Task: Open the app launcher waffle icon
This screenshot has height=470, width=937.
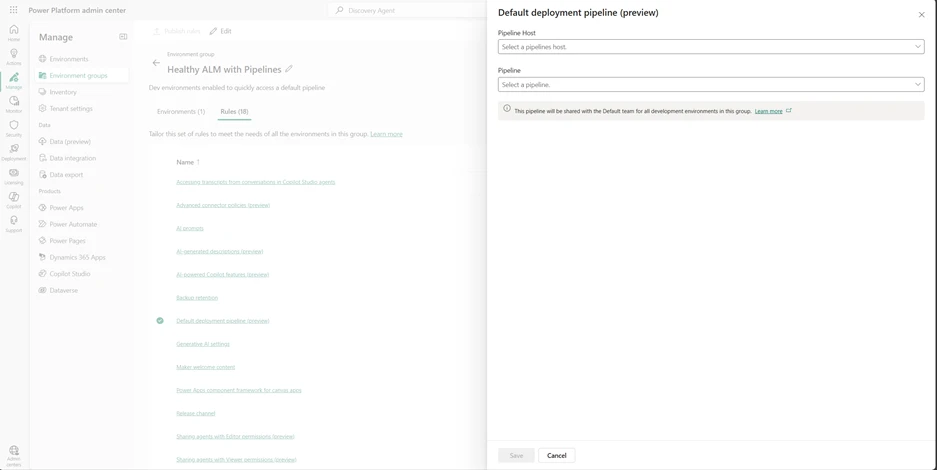Action: click(13, 10)
